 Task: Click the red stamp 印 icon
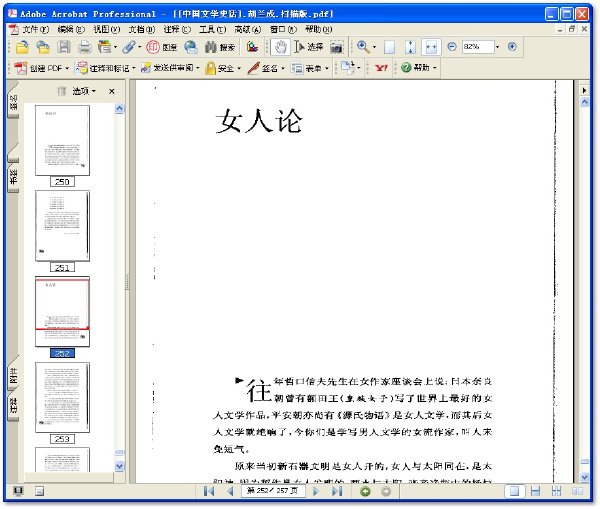coord(152,47)
